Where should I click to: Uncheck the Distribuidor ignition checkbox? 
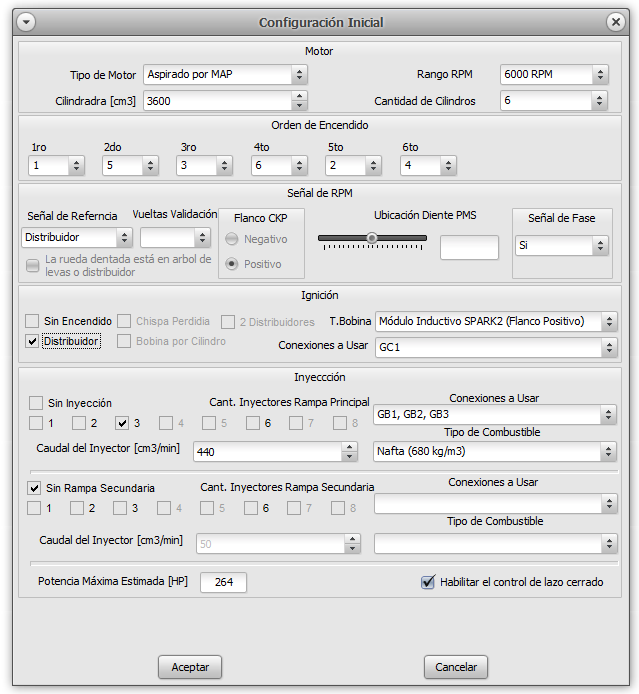pos(32,341)
